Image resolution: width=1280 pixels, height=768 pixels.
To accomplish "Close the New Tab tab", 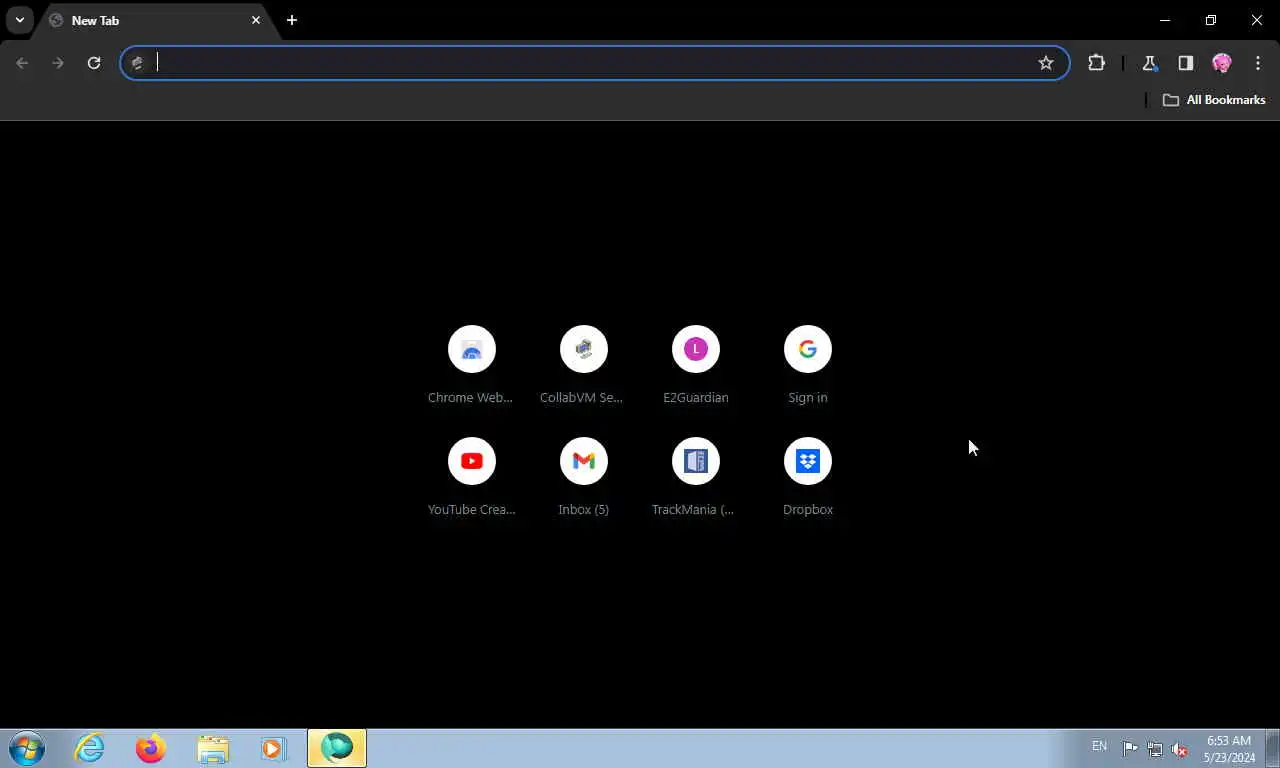I will pos(256,20).
